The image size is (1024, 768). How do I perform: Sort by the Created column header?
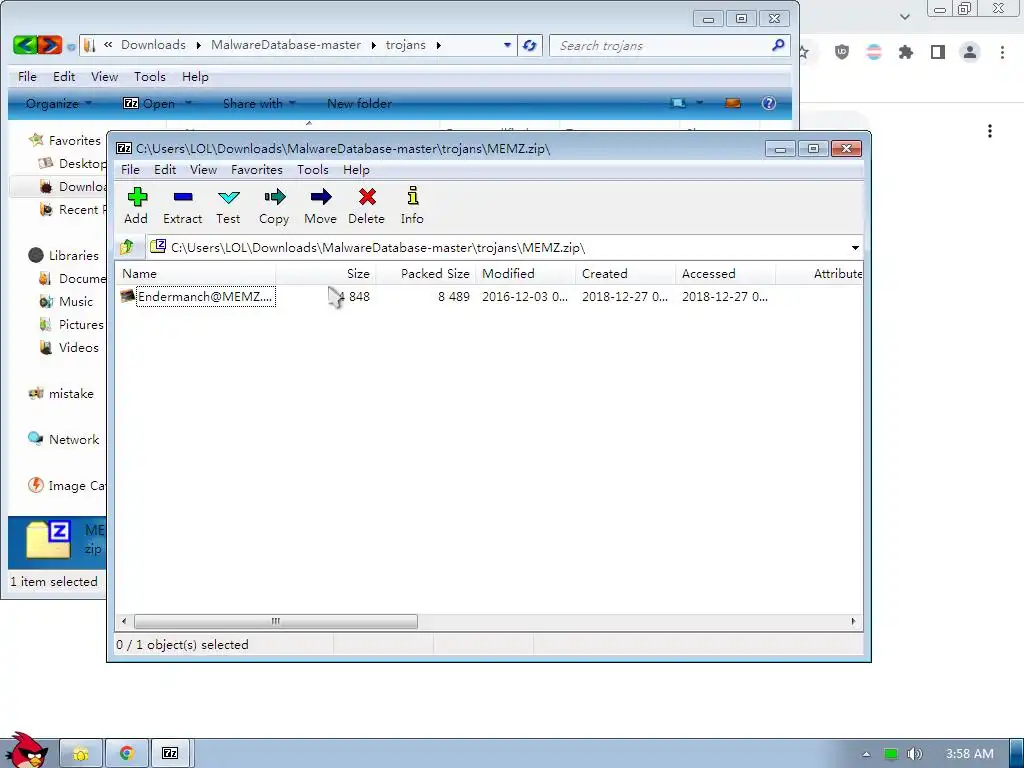(x=626, y=274)
